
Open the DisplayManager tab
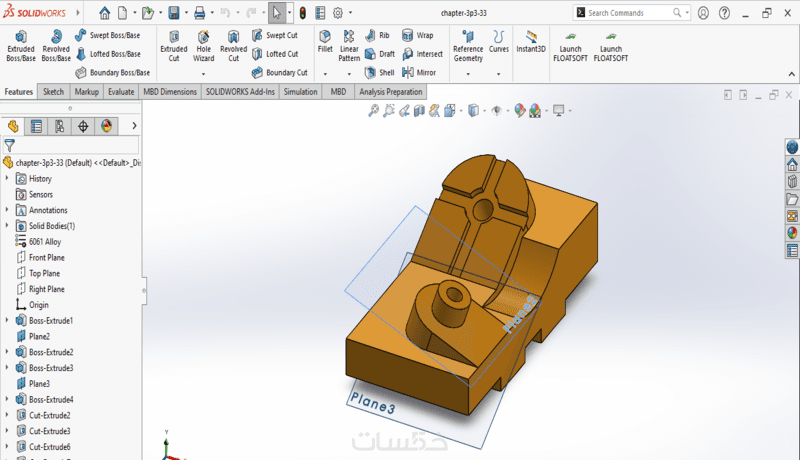point(107,126)
